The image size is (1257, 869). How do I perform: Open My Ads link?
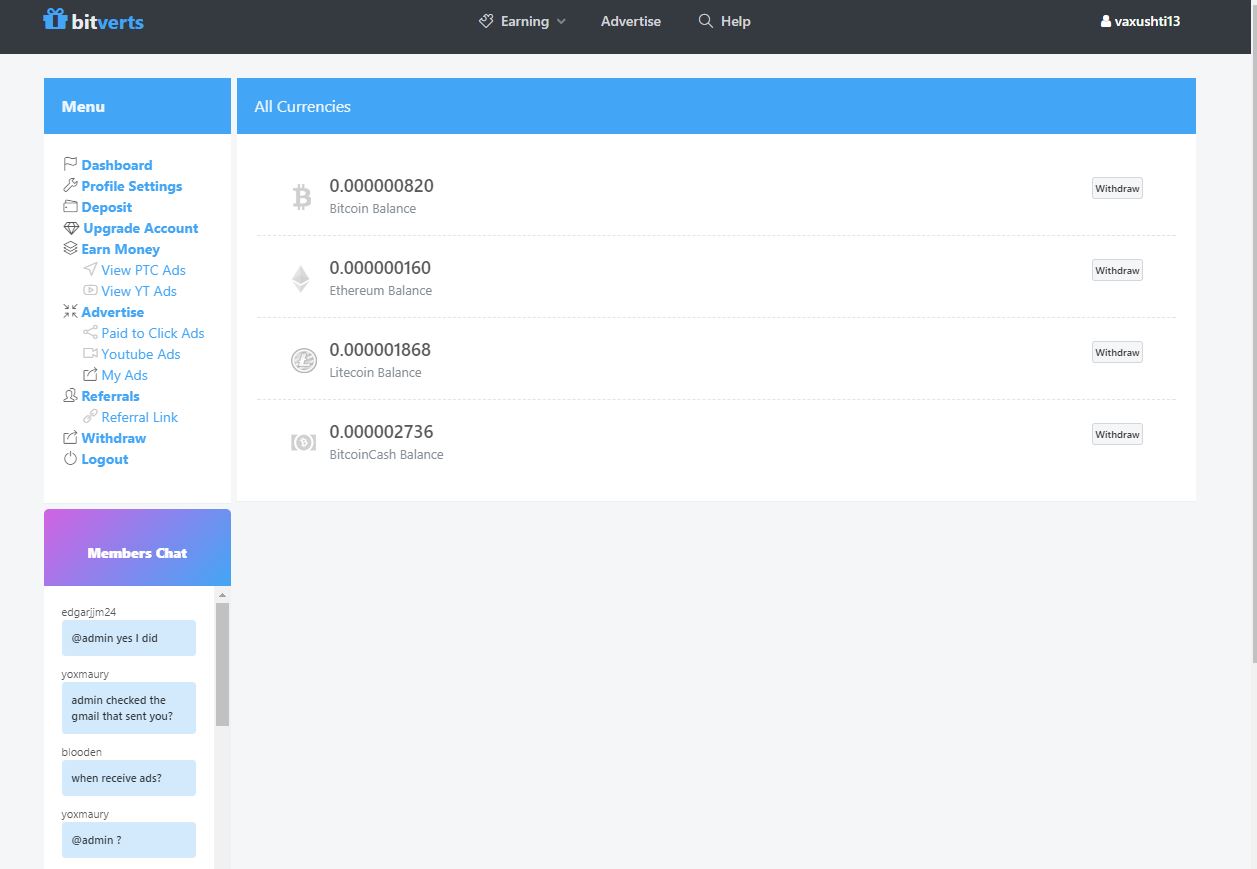point(124,375)
